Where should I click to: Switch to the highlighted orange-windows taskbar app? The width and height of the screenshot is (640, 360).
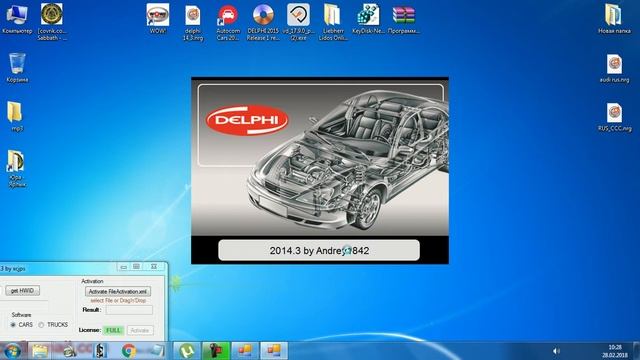click(x=274, y=351)
